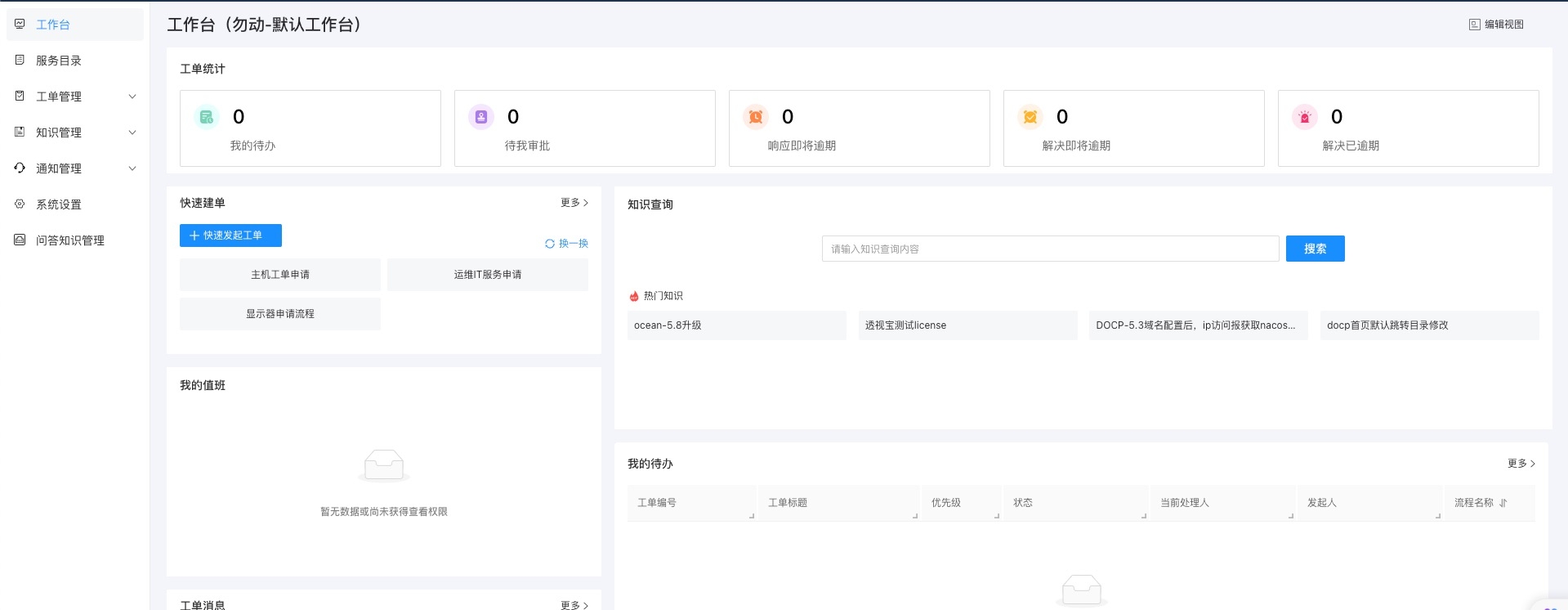The width and height of the screenshot is (1568, 610).
Task: Click the 工单标题 column header
Action: click(839, 503)
